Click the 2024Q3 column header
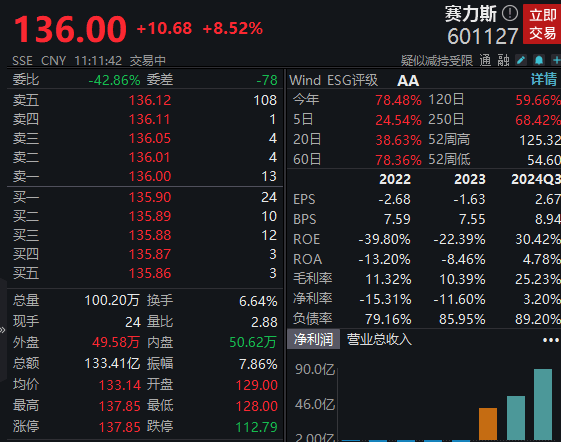This screenshot has width=561, height=442. pos(536,179)
